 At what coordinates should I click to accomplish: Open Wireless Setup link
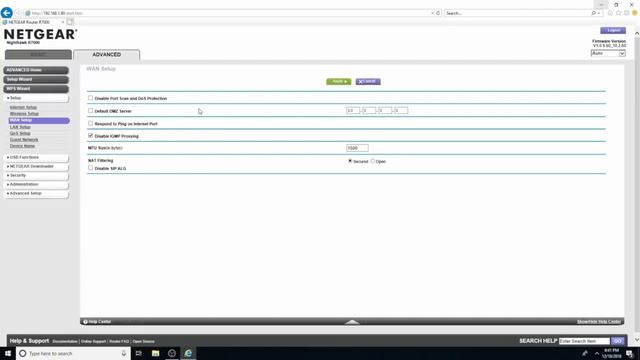pyautogui.click(x=24, y=113)
